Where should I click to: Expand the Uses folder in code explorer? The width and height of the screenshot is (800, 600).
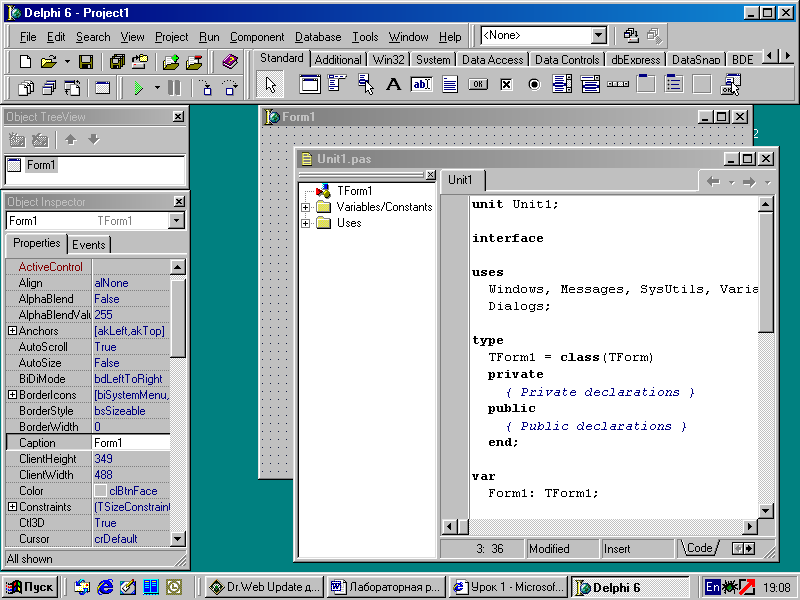click(x=305, y=223)
